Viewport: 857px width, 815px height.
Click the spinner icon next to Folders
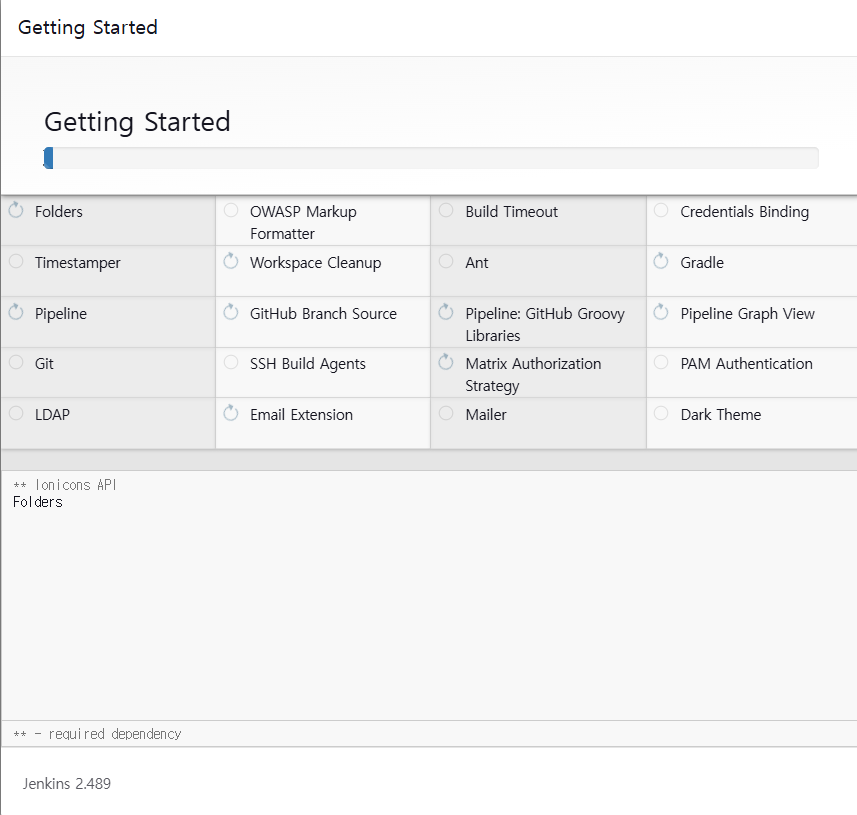point(16,210)
